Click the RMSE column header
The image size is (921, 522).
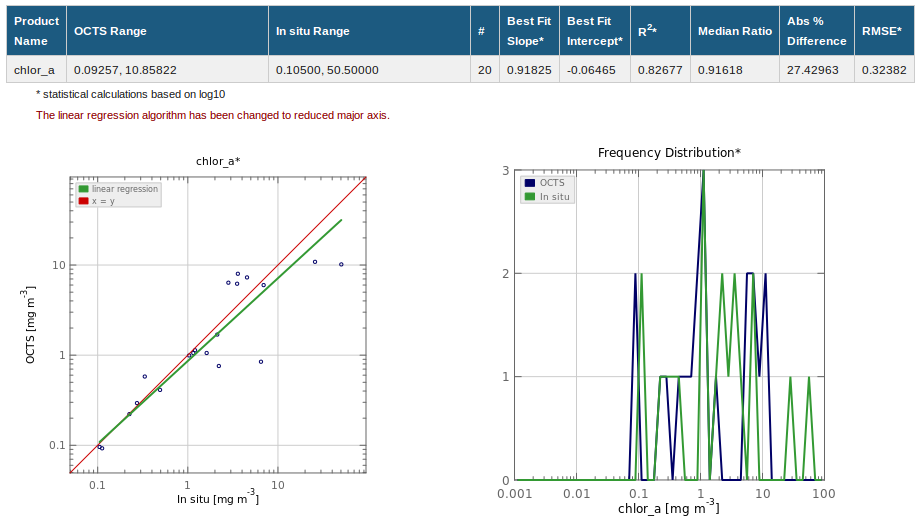[x=881, y=31]
